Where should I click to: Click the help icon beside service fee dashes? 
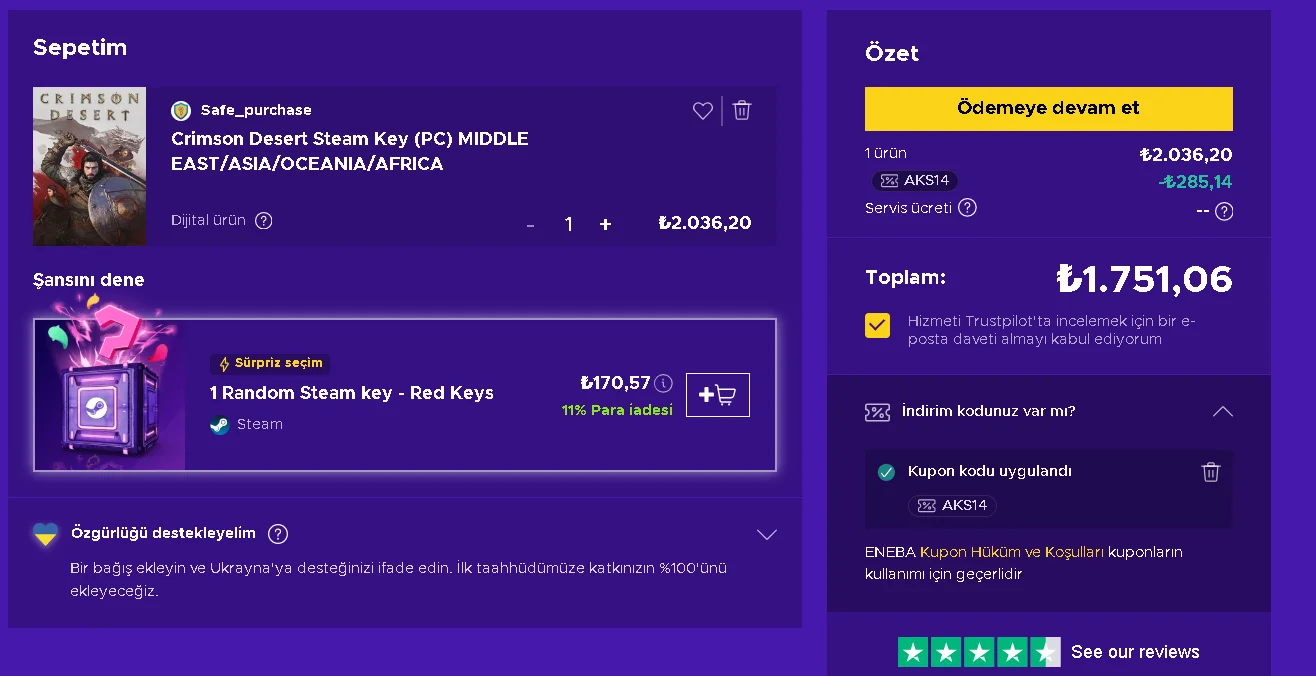tap(1224, 211)
